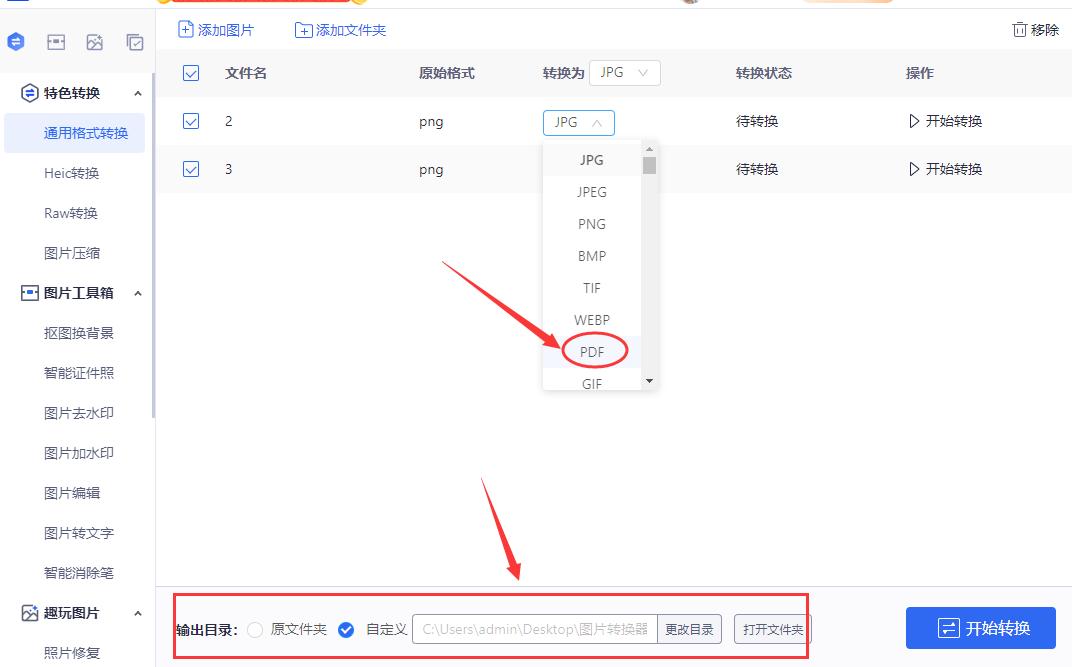
Task: Uncheck the checkbox for file 3
Action: [x=190, y=169]
